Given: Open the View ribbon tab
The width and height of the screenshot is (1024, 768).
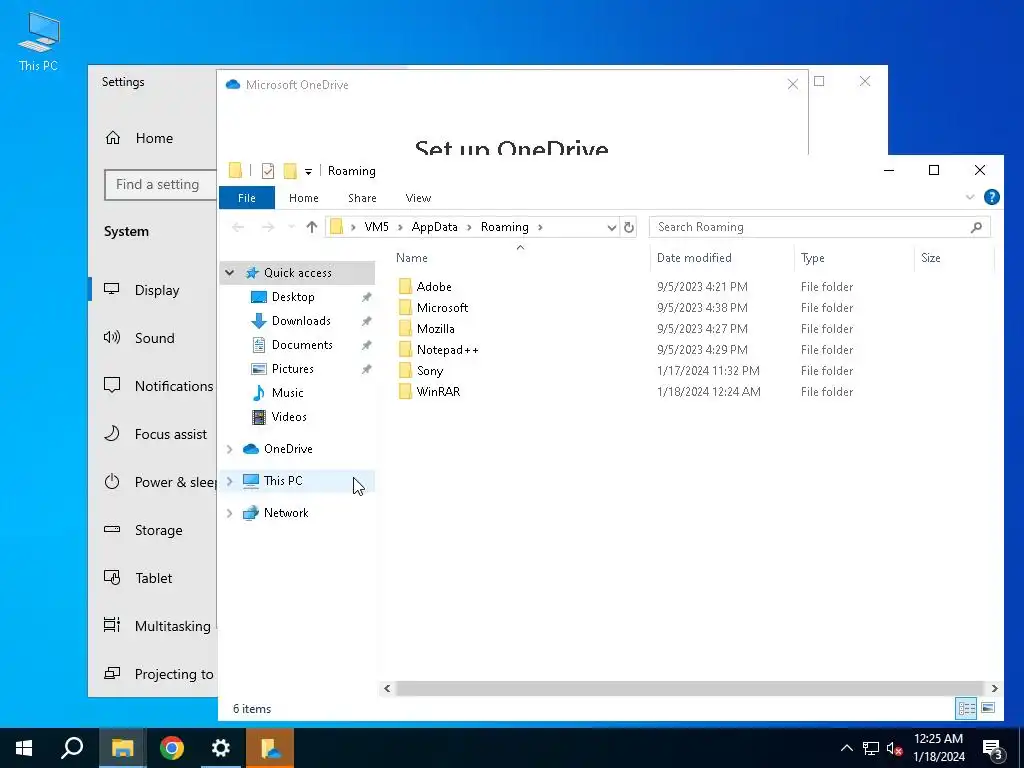Looking at the screenshot, I should click(x=418, y=198).
